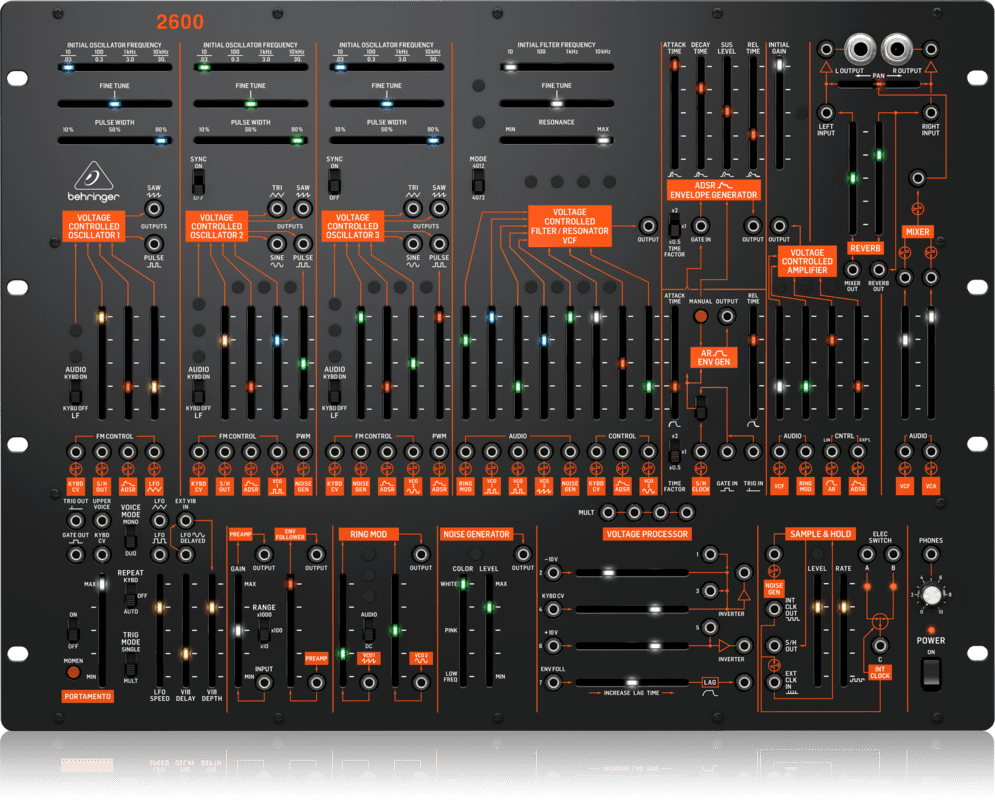The width and height of the screenshot is (995, 800).
Task: Flip the TRIG MODE SINGLE/MULT switch
Action: 130,664
